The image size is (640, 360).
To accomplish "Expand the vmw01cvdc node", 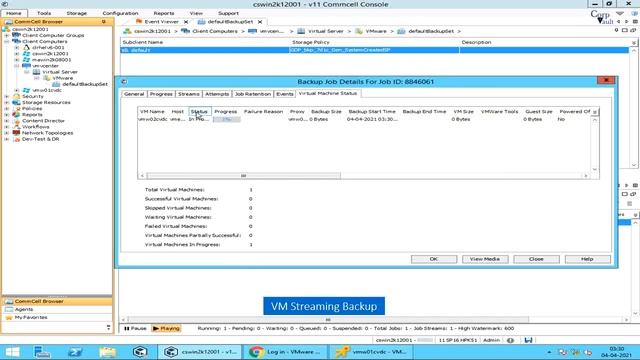I will (17, 90).
